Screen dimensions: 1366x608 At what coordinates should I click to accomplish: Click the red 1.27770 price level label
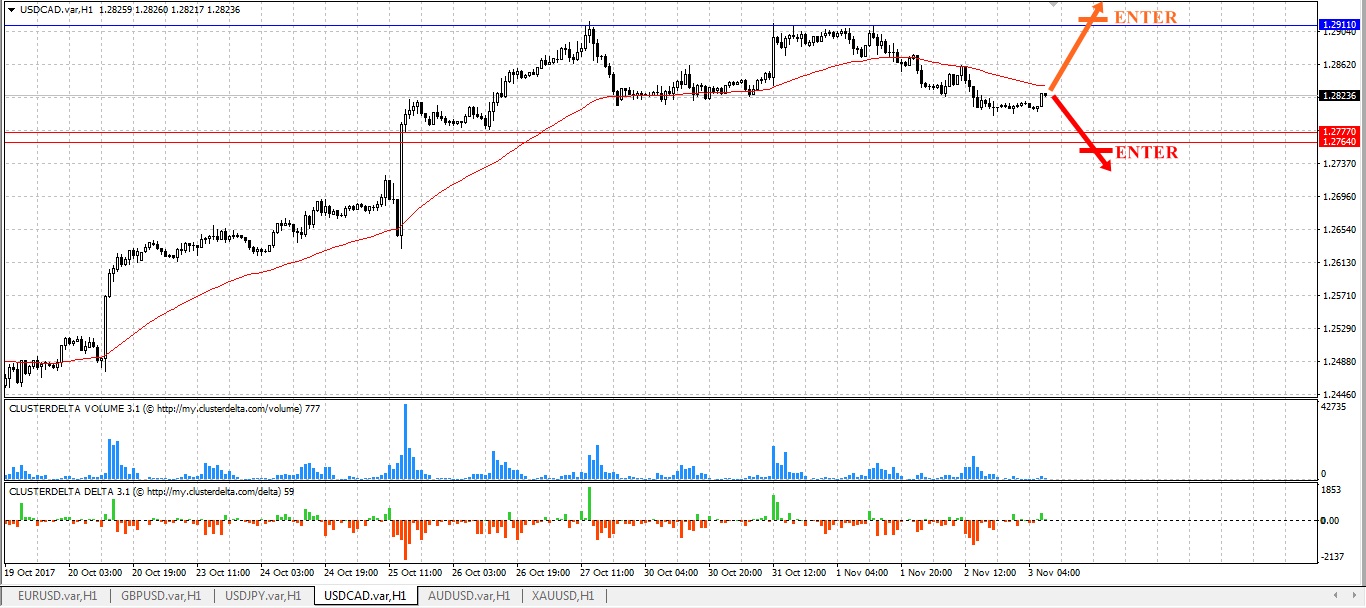pos(1338,131)
